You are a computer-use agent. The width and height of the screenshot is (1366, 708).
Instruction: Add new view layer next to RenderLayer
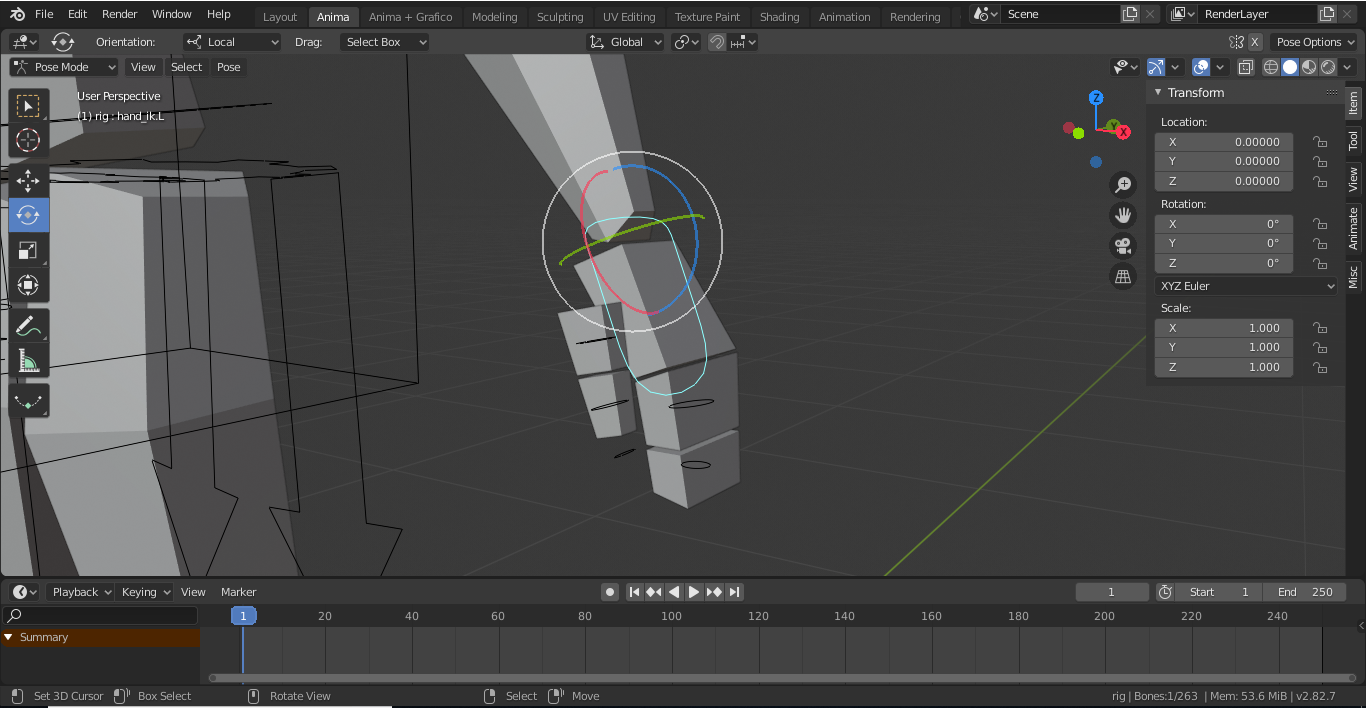pyautogui.click(x=1327, y=14)
